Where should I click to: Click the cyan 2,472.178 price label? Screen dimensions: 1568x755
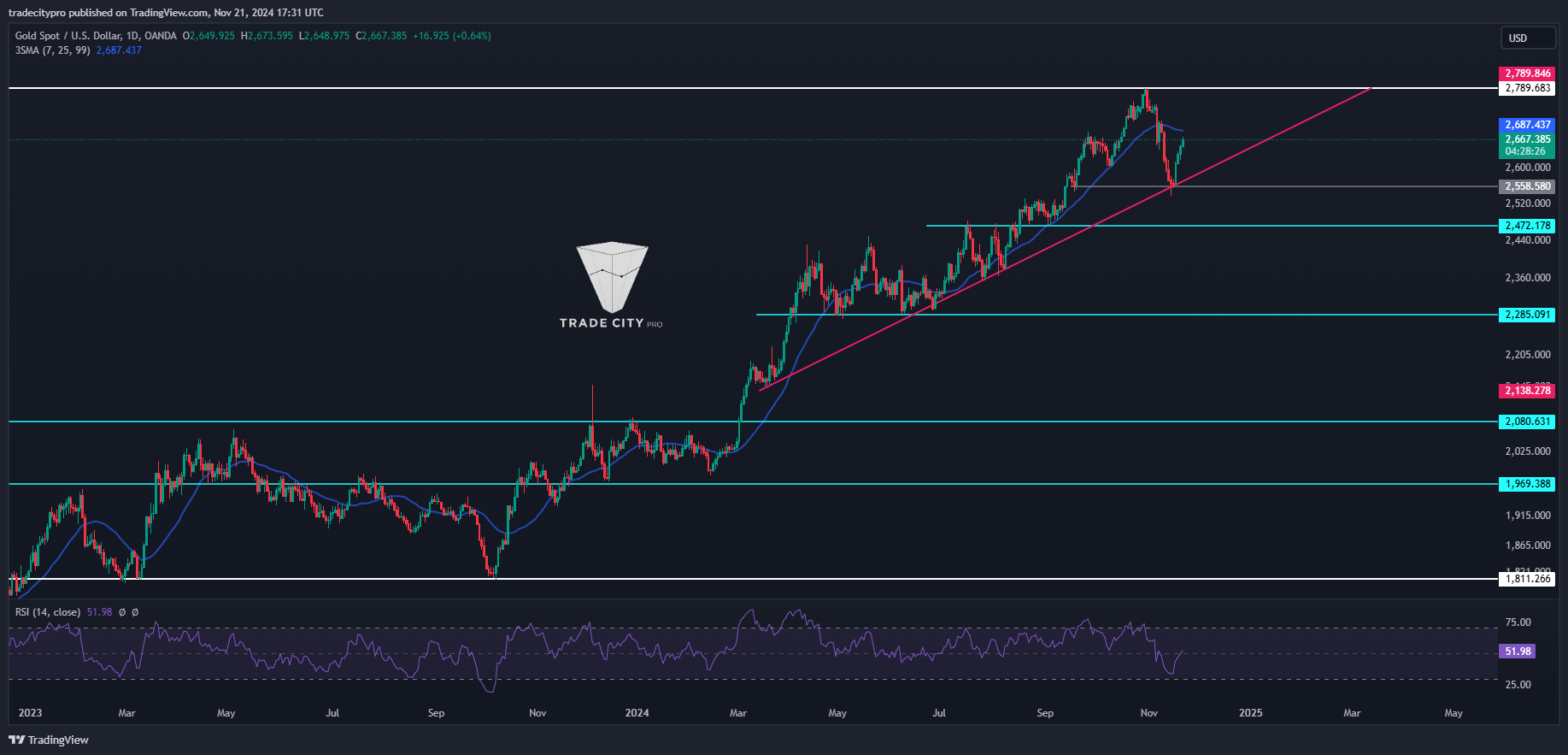tap(1527, 226)
